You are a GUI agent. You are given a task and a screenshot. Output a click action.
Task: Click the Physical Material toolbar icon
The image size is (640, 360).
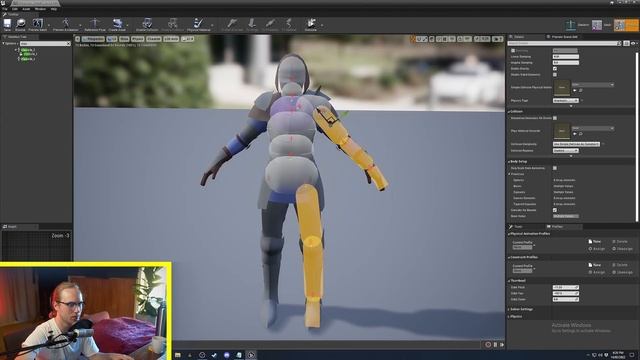click(x=199, y=24)
